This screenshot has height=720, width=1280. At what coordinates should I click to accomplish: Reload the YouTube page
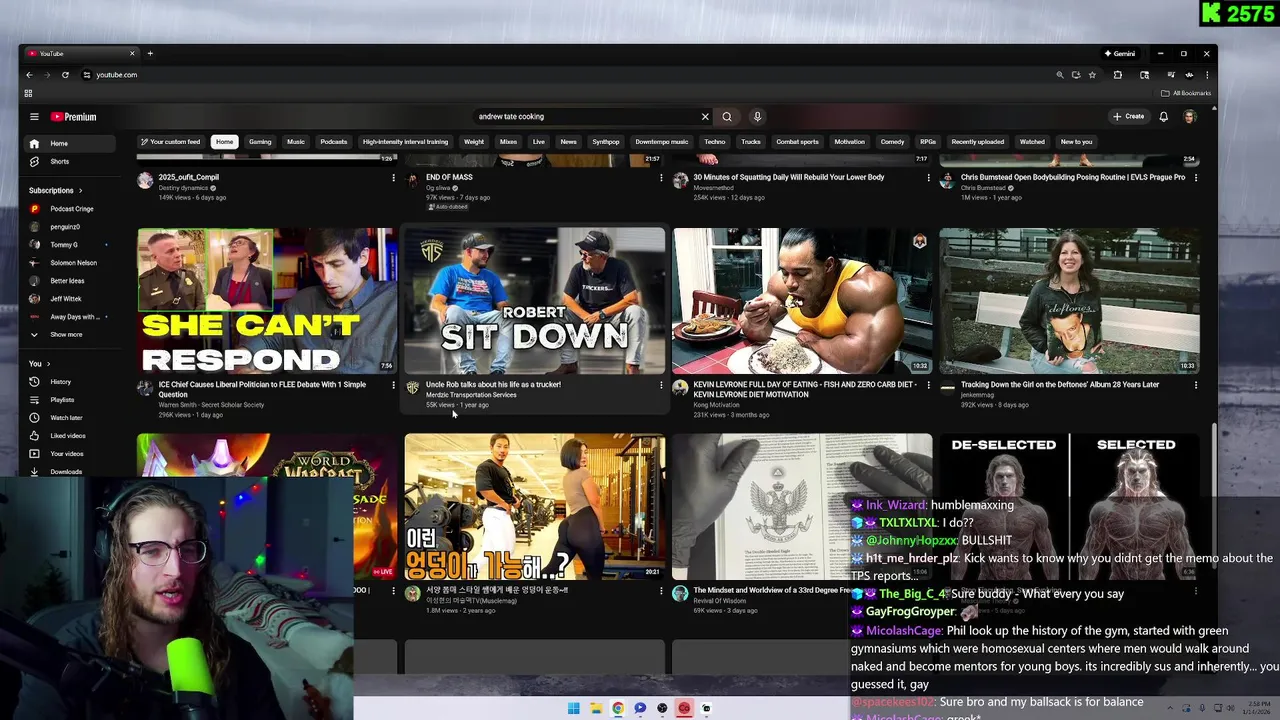[65, 75]
